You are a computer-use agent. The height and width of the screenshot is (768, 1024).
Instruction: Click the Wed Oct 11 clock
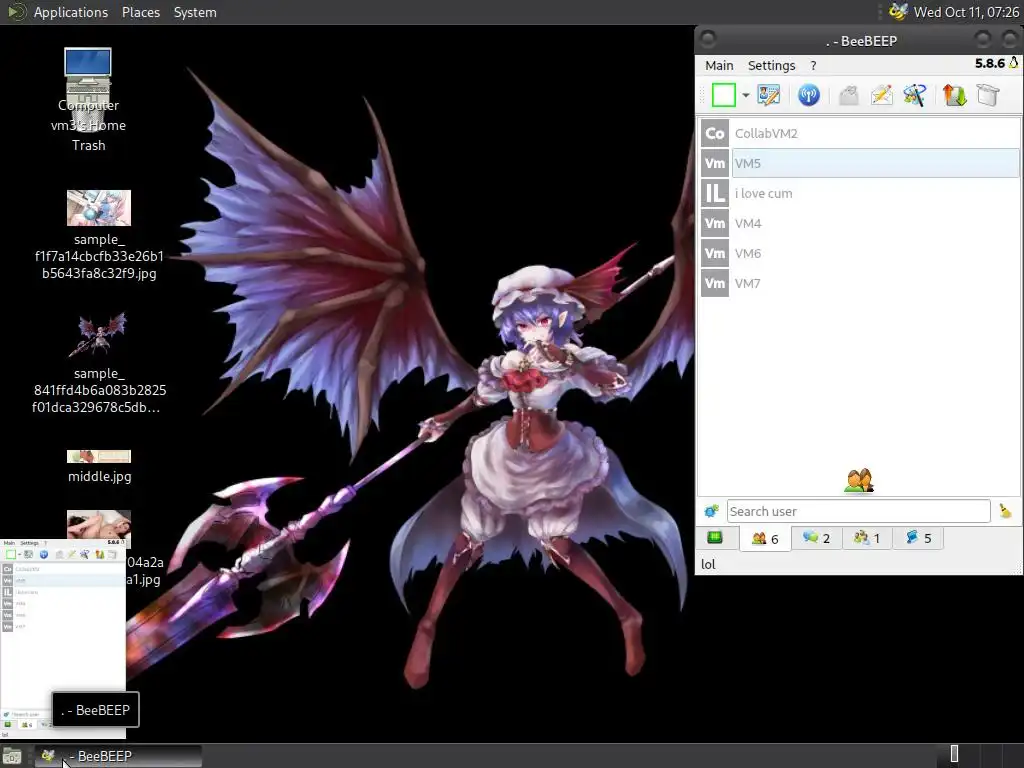(966, 12)
